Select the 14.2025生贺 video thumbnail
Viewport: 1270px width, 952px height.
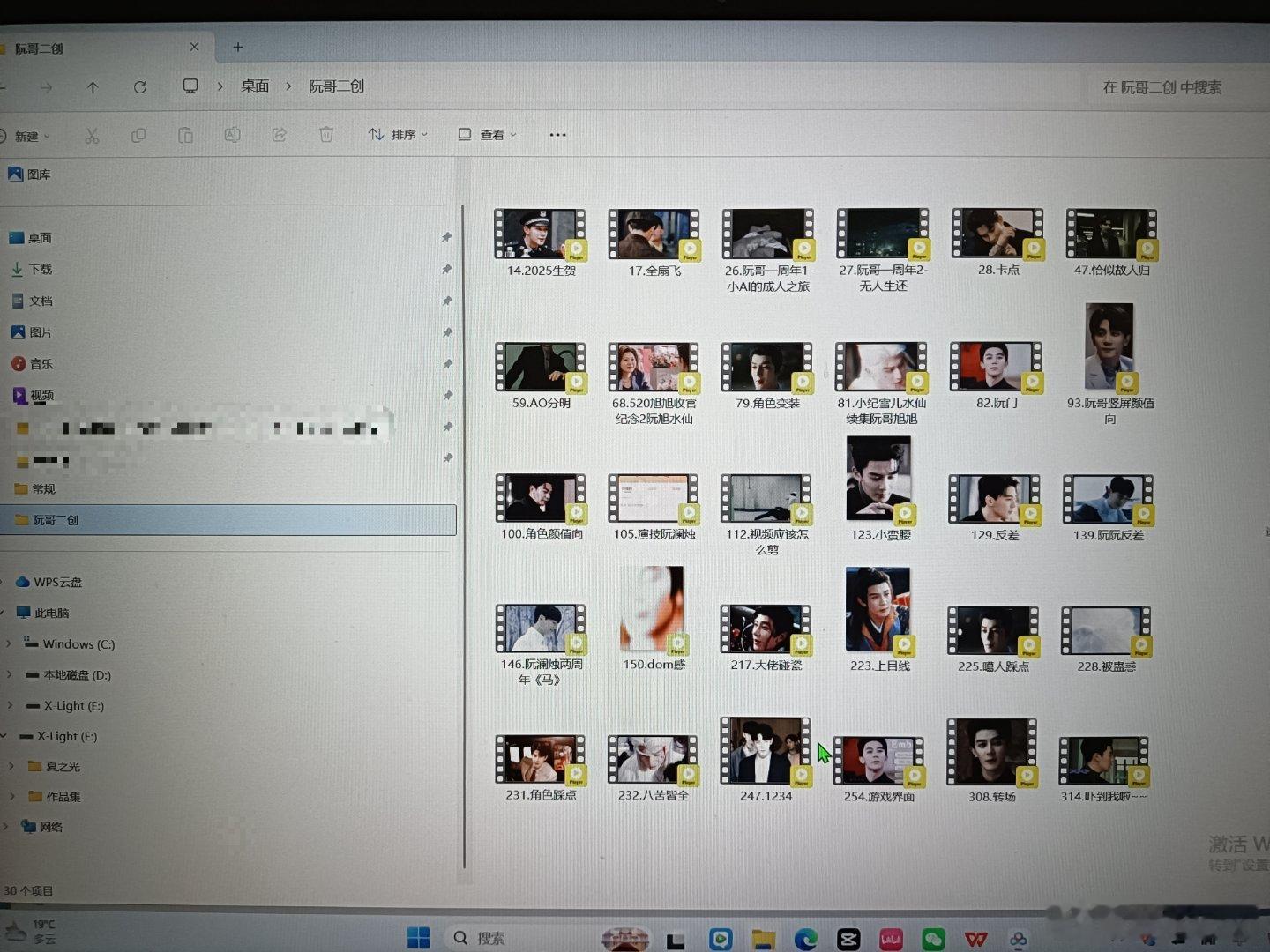tap(541, 235)
